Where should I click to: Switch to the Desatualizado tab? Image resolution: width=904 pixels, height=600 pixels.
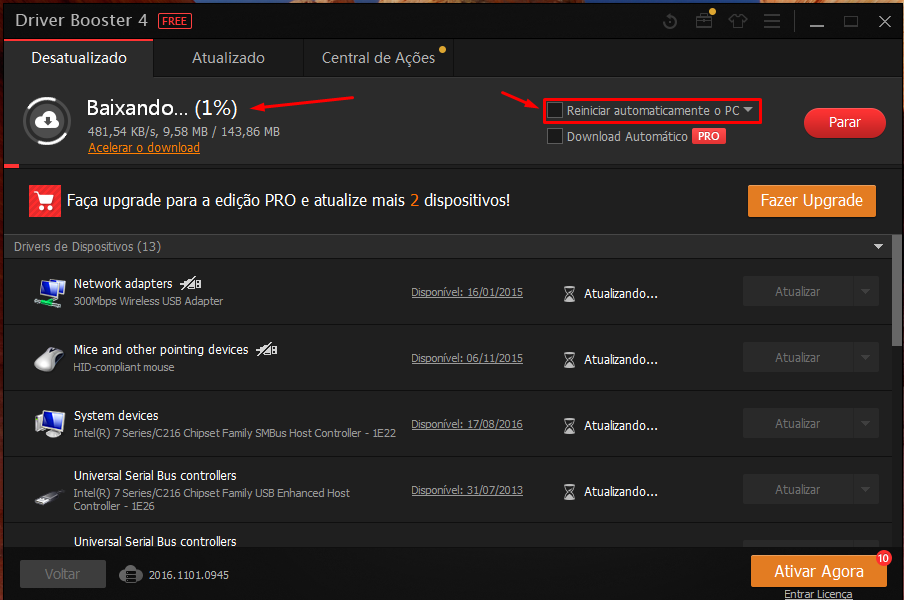(79, 58)
